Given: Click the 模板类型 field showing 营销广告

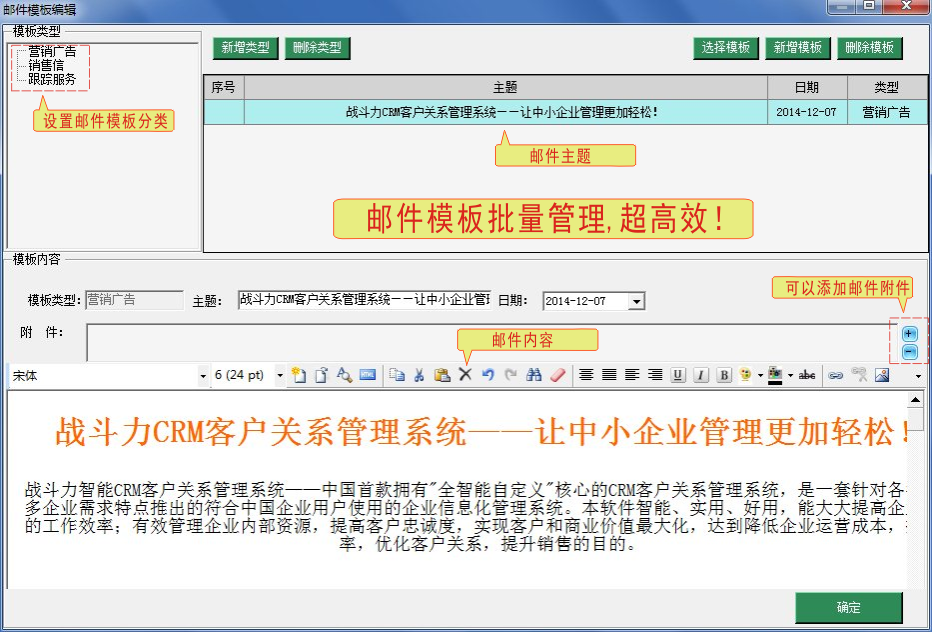Looking at the screenshot, I should point(135,300).
